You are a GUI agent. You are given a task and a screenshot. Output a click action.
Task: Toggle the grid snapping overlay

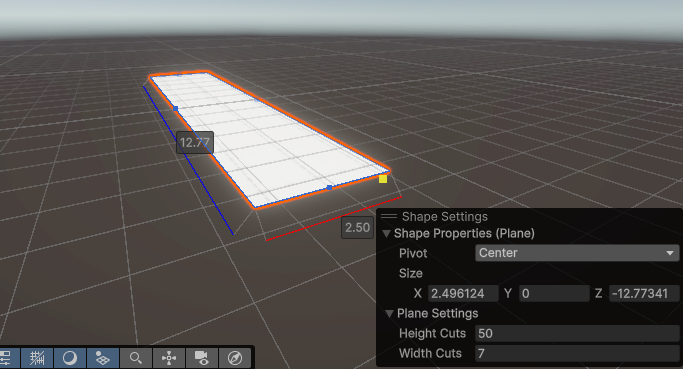[x=37, y=358]
